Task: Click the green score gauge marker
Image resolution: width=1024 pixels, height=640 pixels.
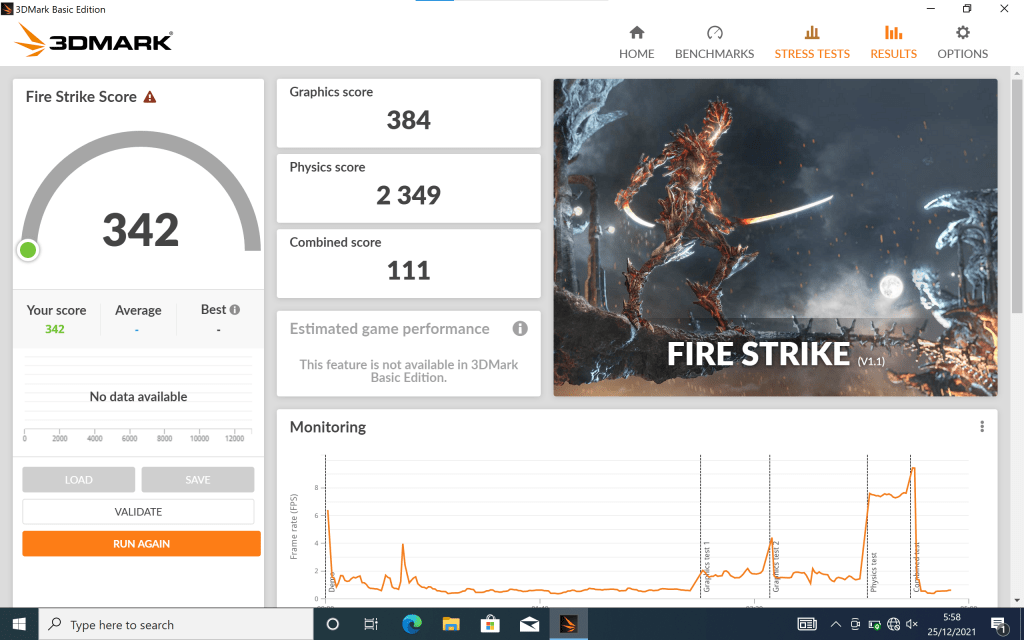Action: [28, 249]
